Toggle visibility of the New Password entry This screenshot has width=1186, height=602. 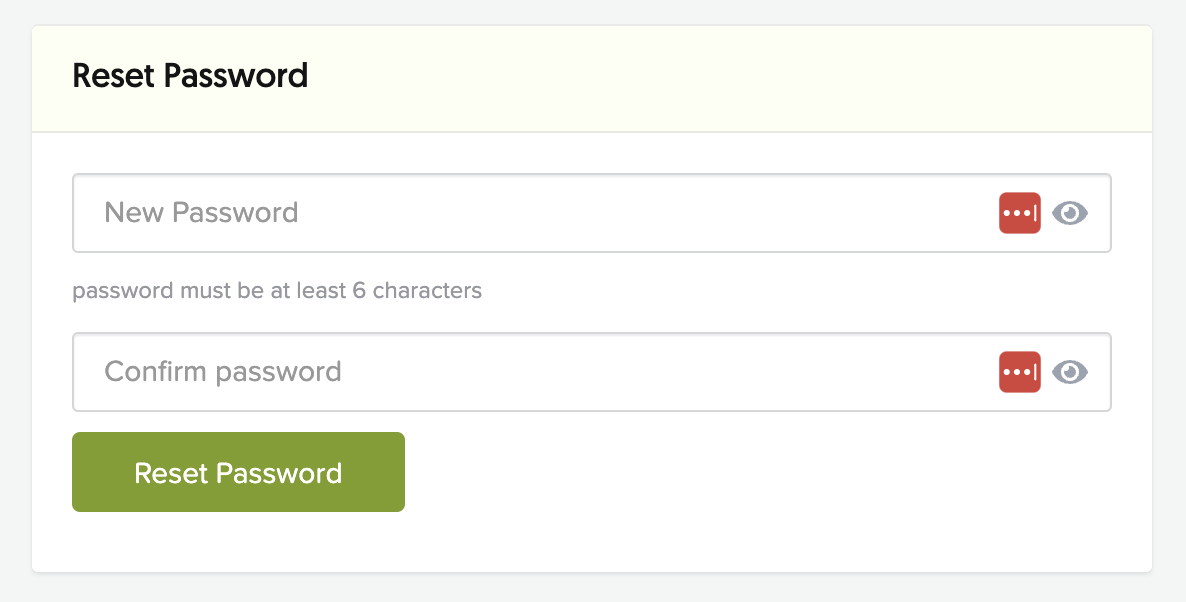[1070, 213]
